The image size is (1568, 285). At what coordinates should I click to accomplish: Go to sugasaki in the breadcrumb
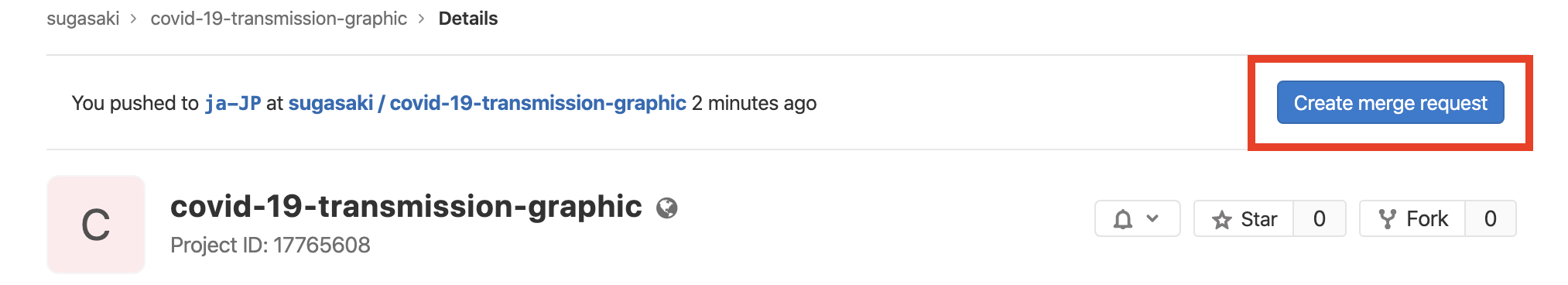83,19
